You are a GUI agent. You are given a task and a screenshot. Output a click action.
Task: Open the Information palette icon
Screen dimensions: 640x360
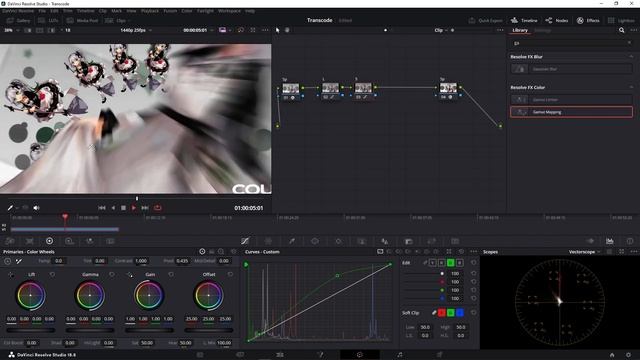pyautogui.click(x=630, y=241)
